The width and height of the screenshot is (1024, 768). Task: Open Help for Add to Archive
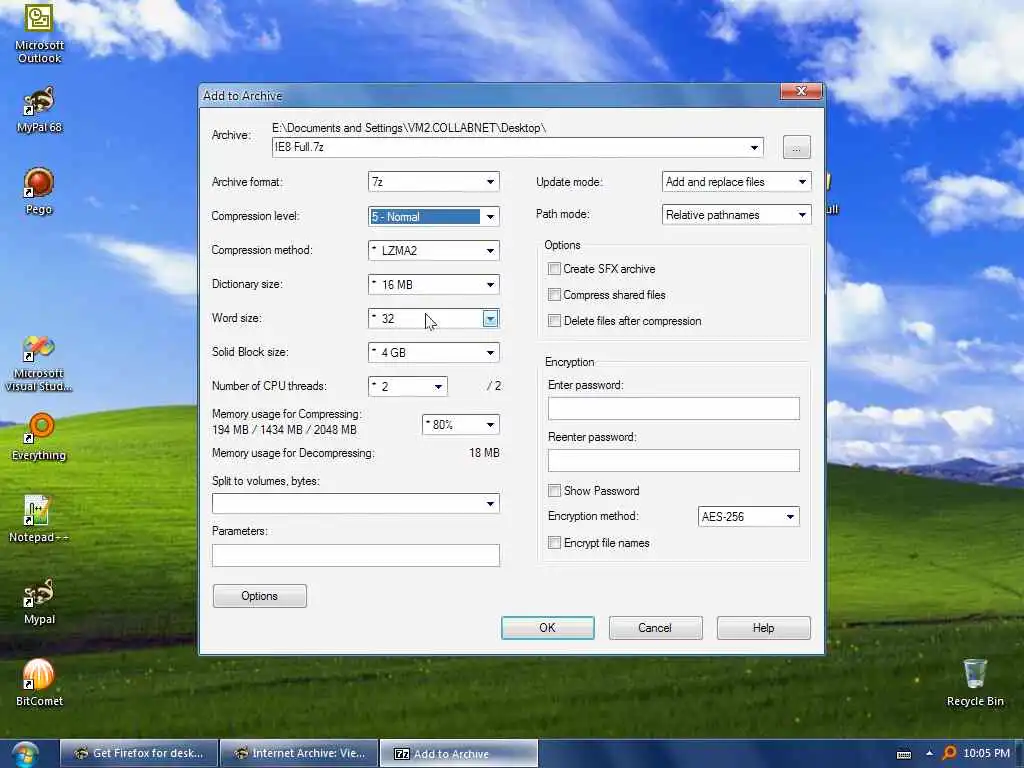click(x=763, y=628)
